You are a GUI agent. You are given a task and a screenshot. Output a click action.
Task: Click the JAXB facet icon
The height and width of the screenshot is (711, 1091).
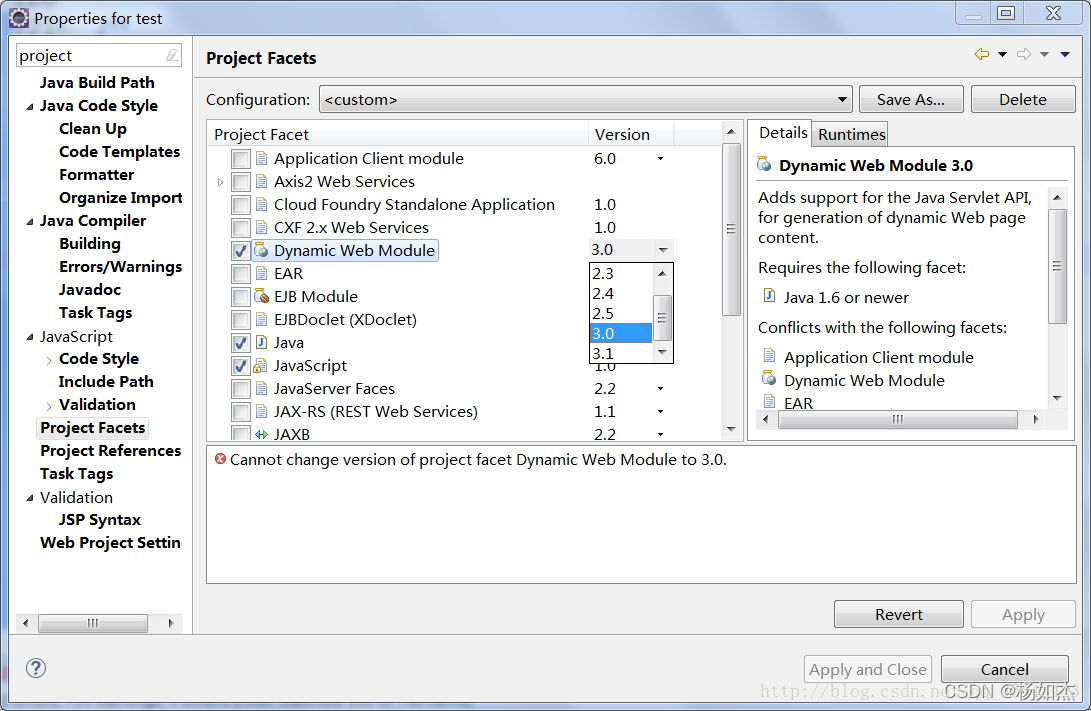coord(261,434)
